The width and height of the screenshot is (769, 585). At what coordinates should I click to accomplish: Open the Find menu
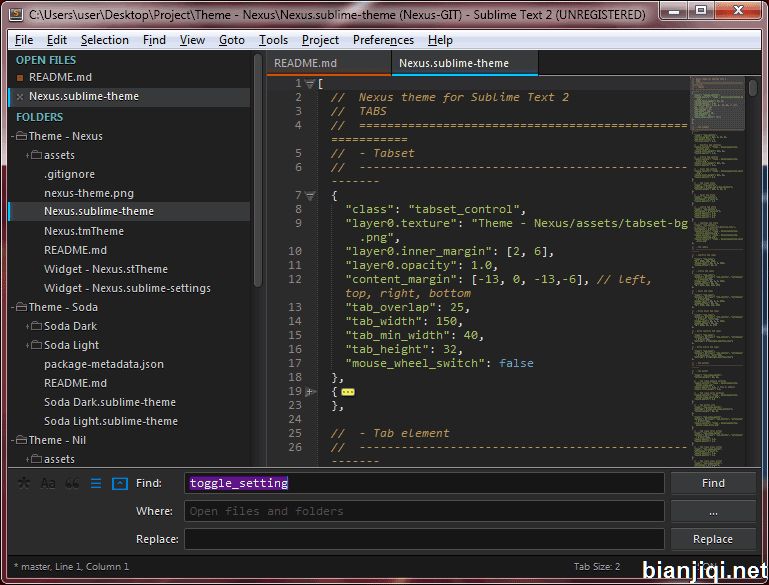pos(154,40)
